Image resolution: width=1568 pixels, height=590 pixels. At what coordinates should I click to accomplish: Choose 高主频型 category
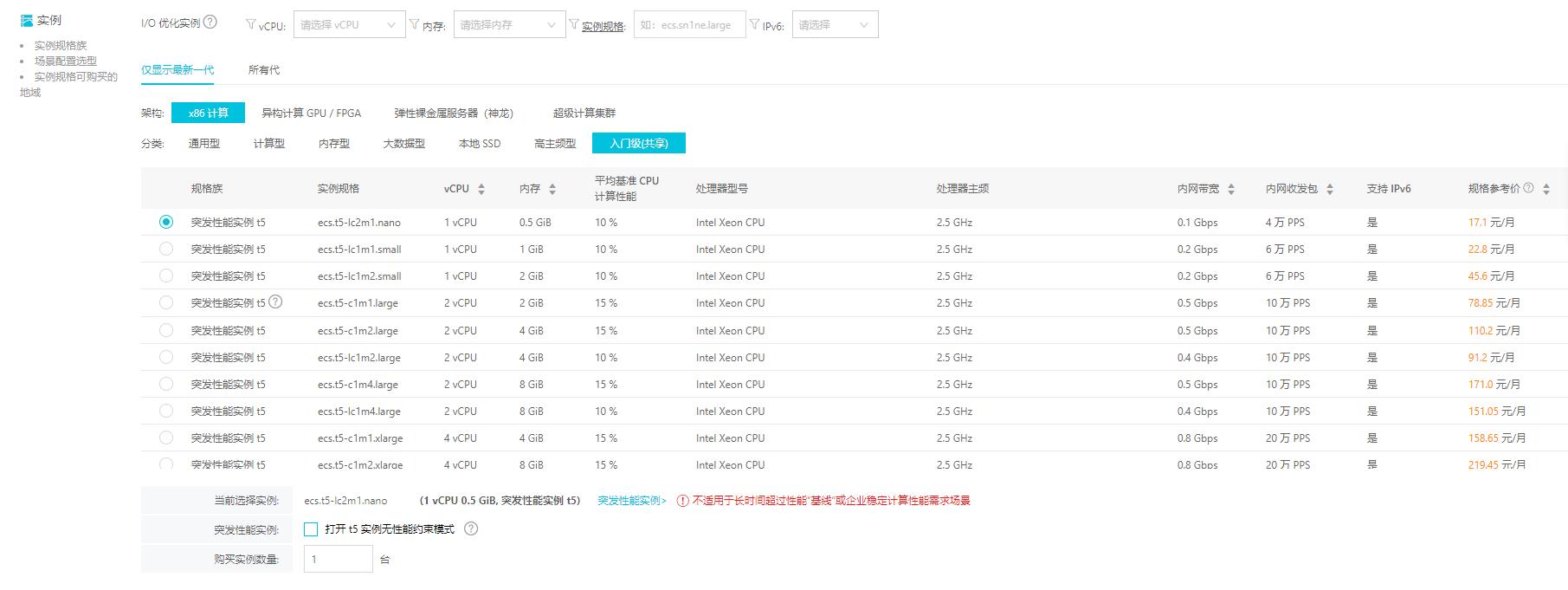pos(555,144)
